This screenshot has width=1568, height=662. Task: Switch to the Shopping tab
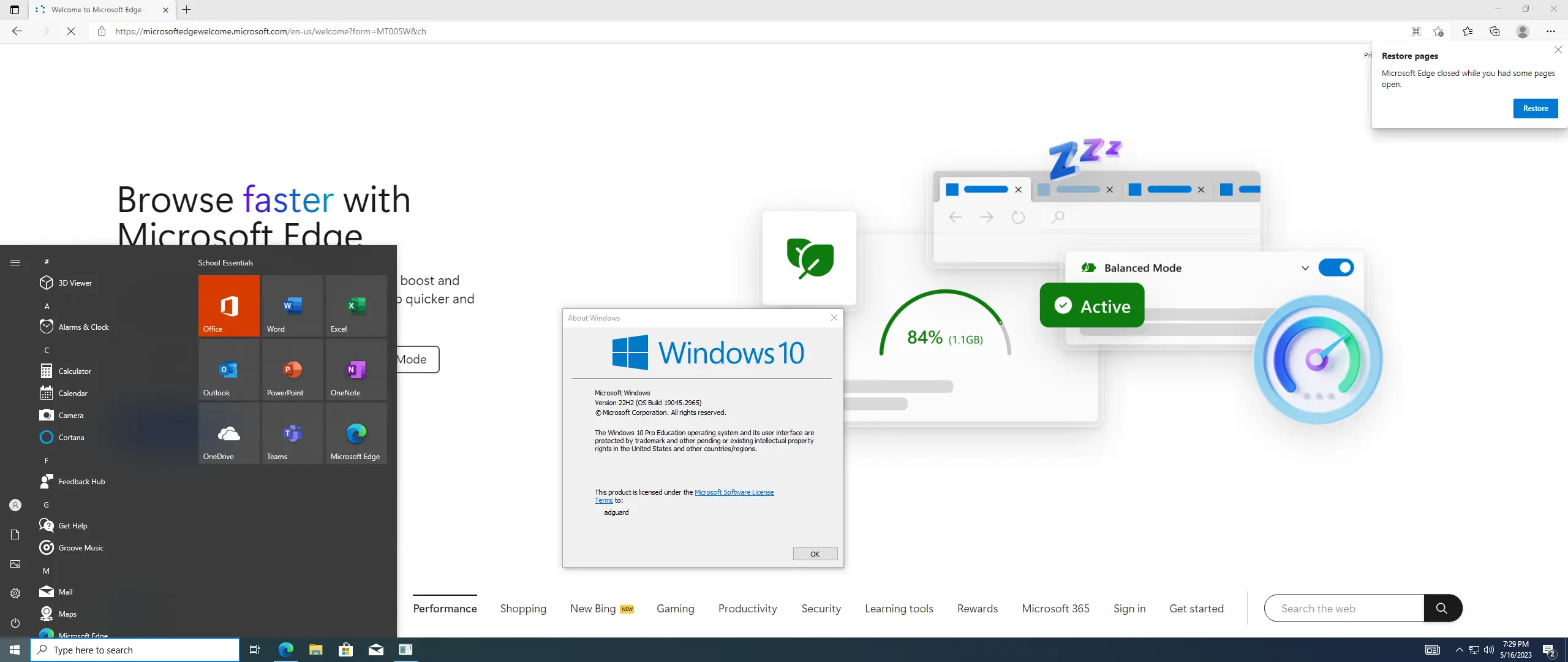(x=522, y=609)
